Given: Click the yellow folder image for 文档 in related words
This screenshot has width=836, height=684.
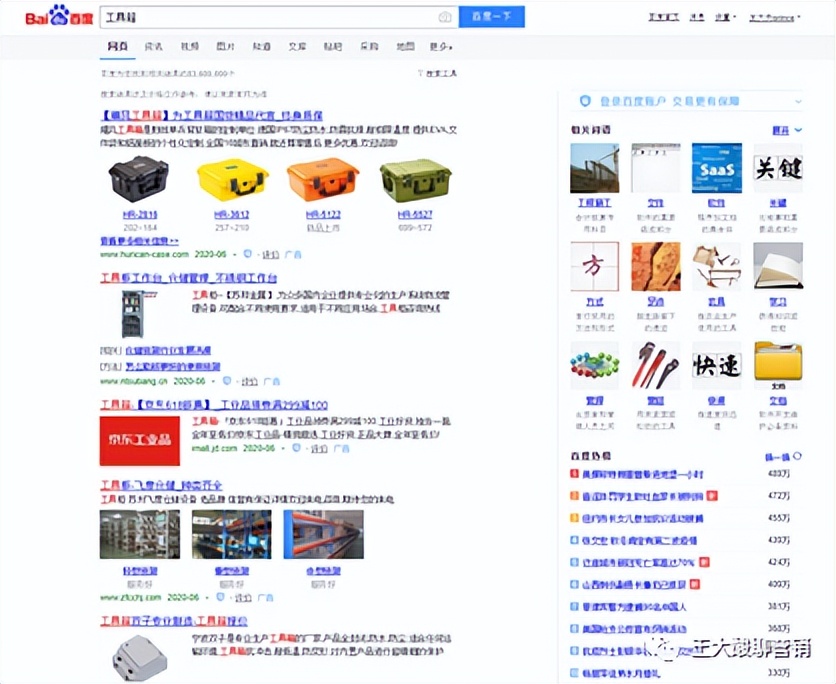Looking at the screenshot, I should (777, 362).
